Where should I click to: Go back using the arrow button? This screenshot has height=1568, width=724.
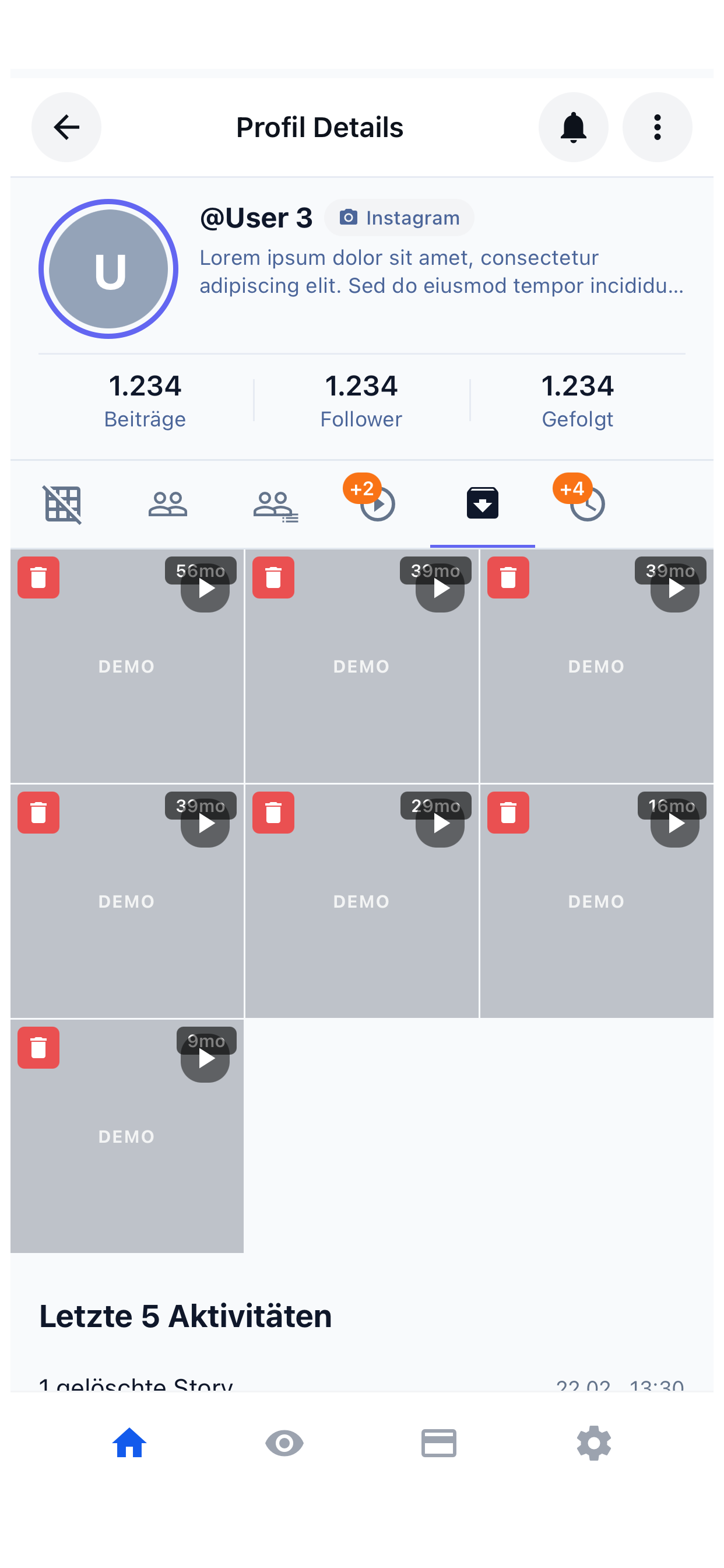66,127
